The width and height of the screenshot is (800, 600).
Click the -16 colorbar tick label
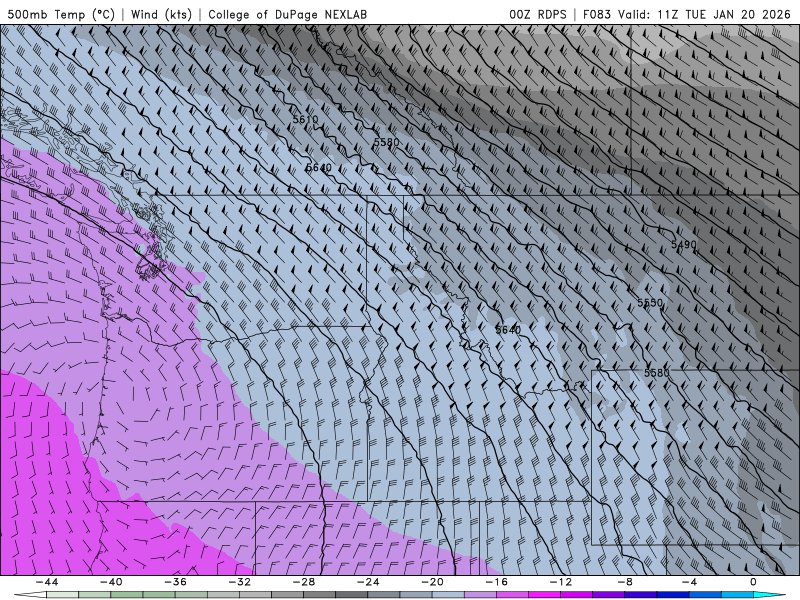click(x=496, y=582)
